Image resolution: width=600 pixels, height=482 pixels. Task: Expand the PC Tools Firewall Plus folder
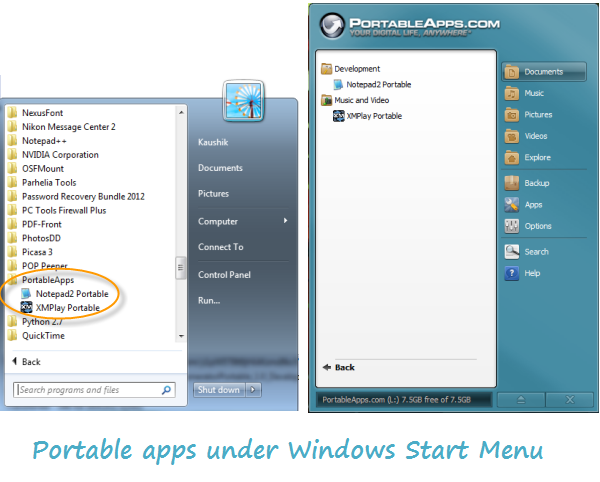pyautogui.click(x=57, y=210)
